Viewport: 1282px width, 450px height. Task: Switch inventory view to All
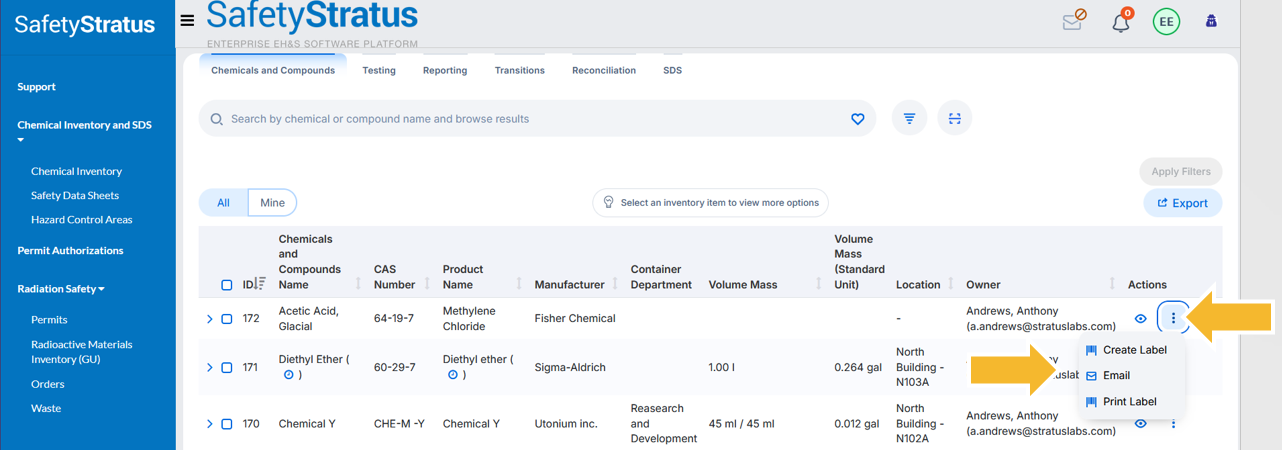223,203
